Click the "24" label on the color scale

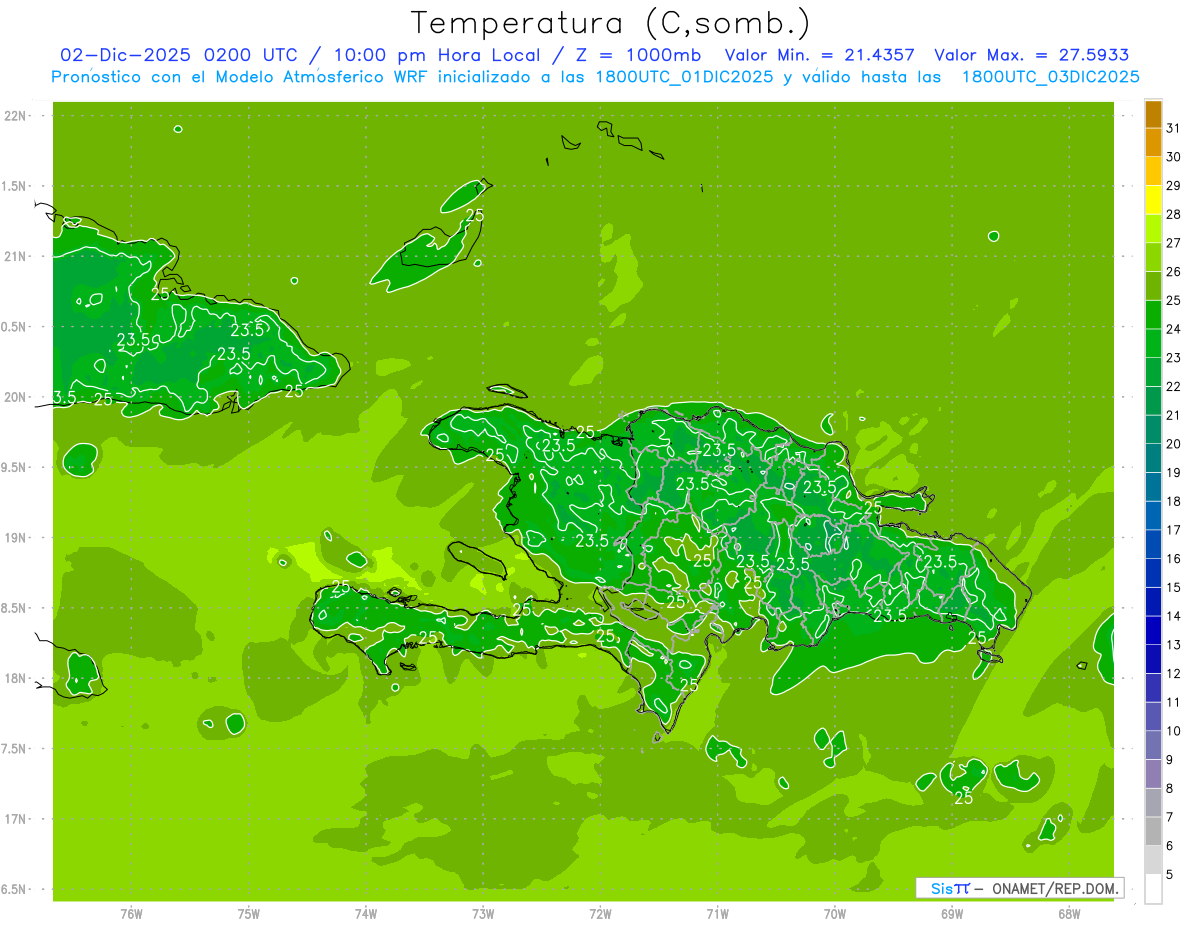tap(1174, 329)
